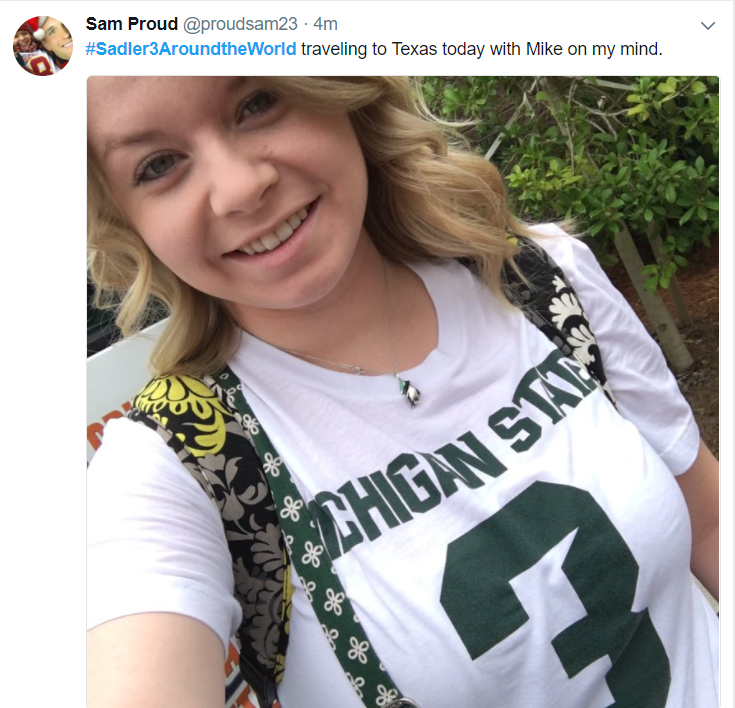The height and width of the screenshot is (708, 735).
Task: View the round profile picture beside the tweet
Action: 42,46
